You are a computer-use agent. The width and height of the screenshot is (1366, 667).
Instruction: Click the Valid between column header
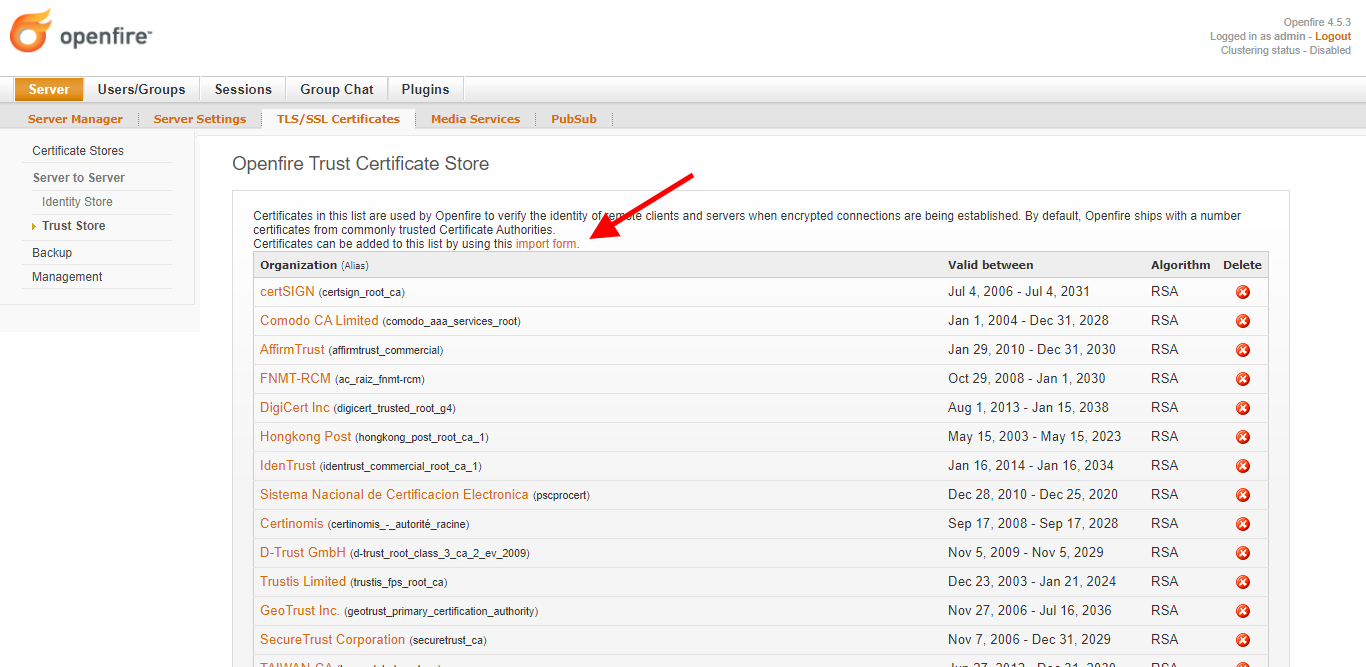[x=991, y=265]
